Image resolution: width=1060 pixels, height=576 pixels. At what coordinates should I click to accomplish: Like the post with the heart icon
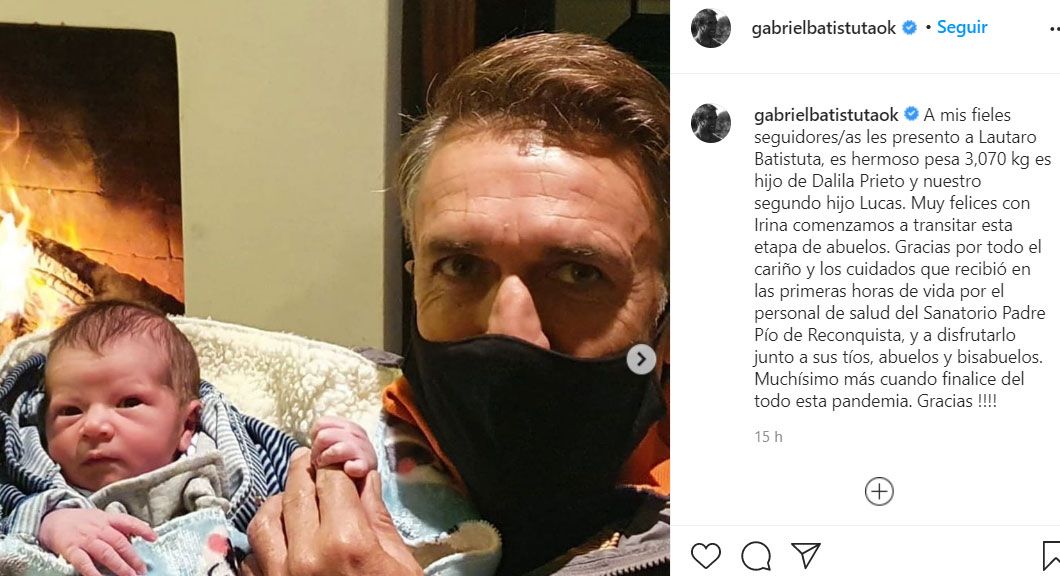pyautogui.click(x=706, y=556)
